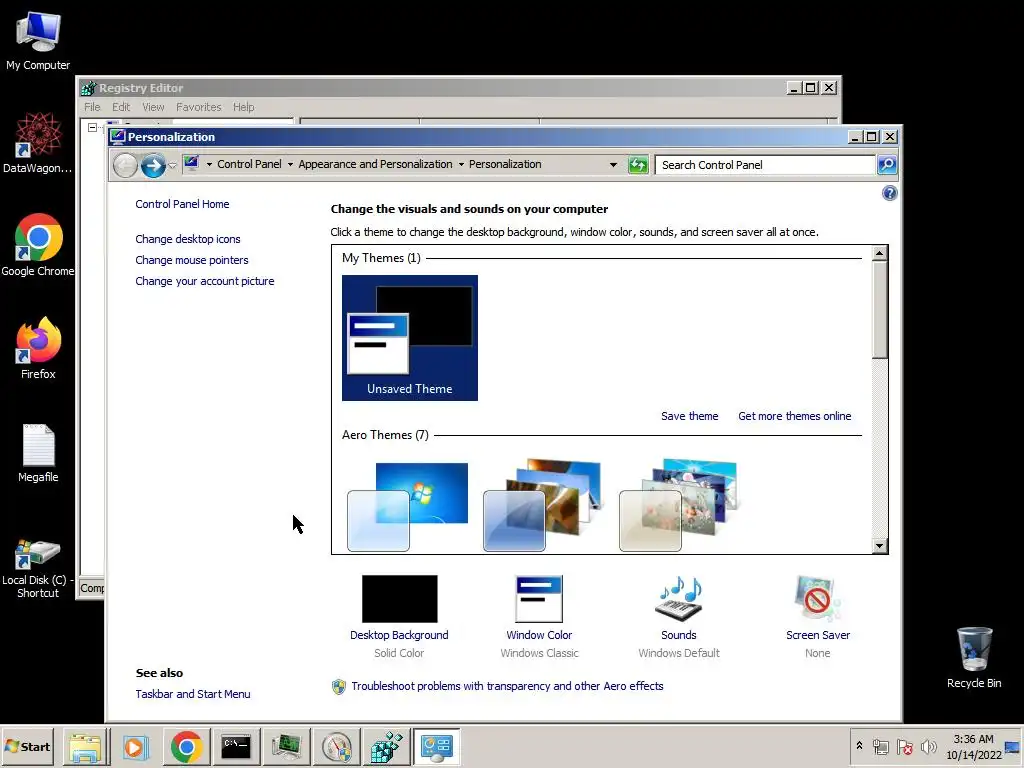Open the Recycle Bin

tap(974, 657)
